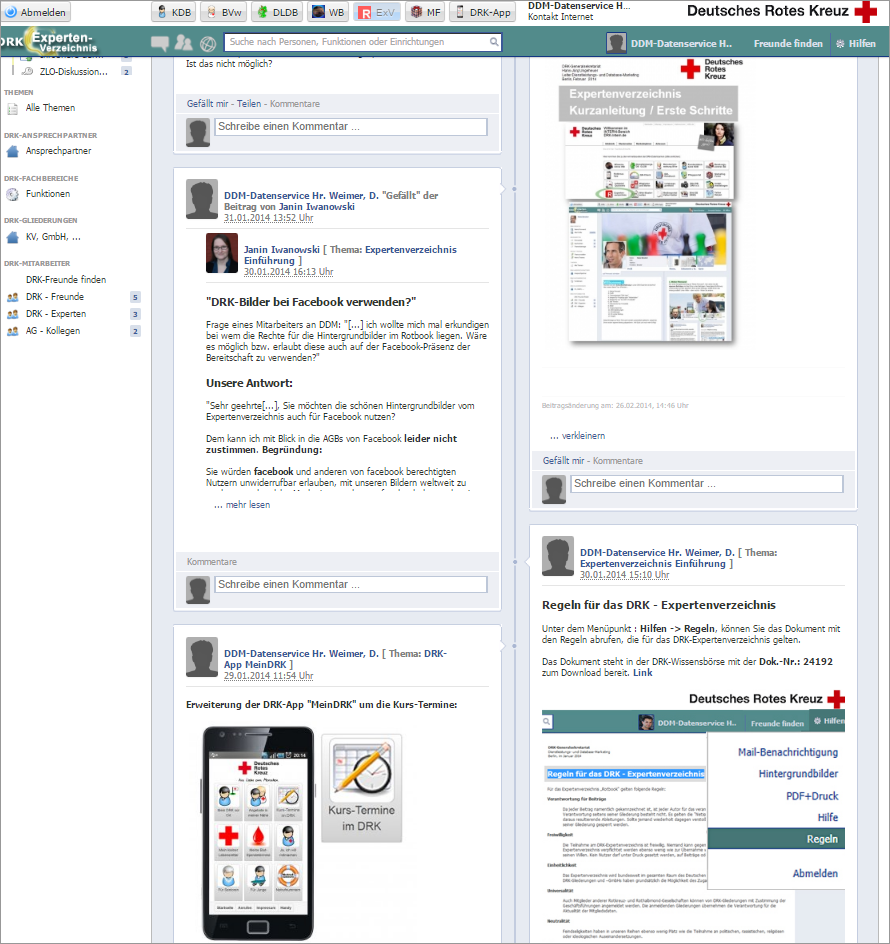
Task: Click the Deutsches Rotes Kreuz logo top right
Action: (x=782, y=11)
